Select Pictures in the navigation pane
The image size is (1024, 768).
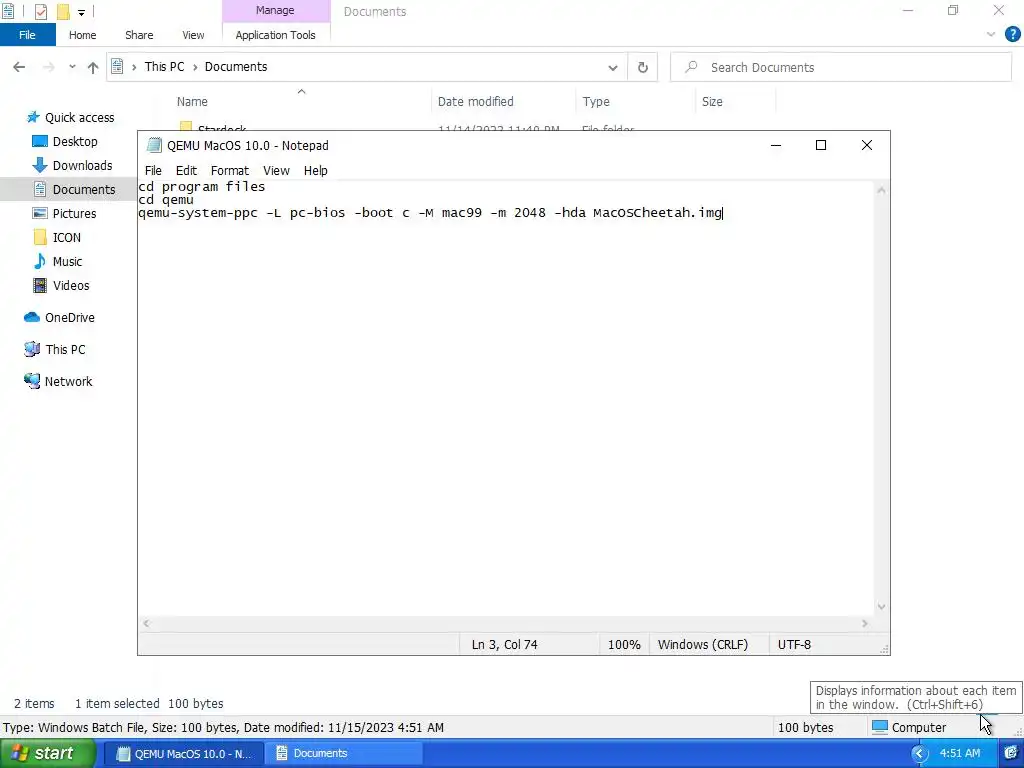pyautogui.click(x=74, y=214)
